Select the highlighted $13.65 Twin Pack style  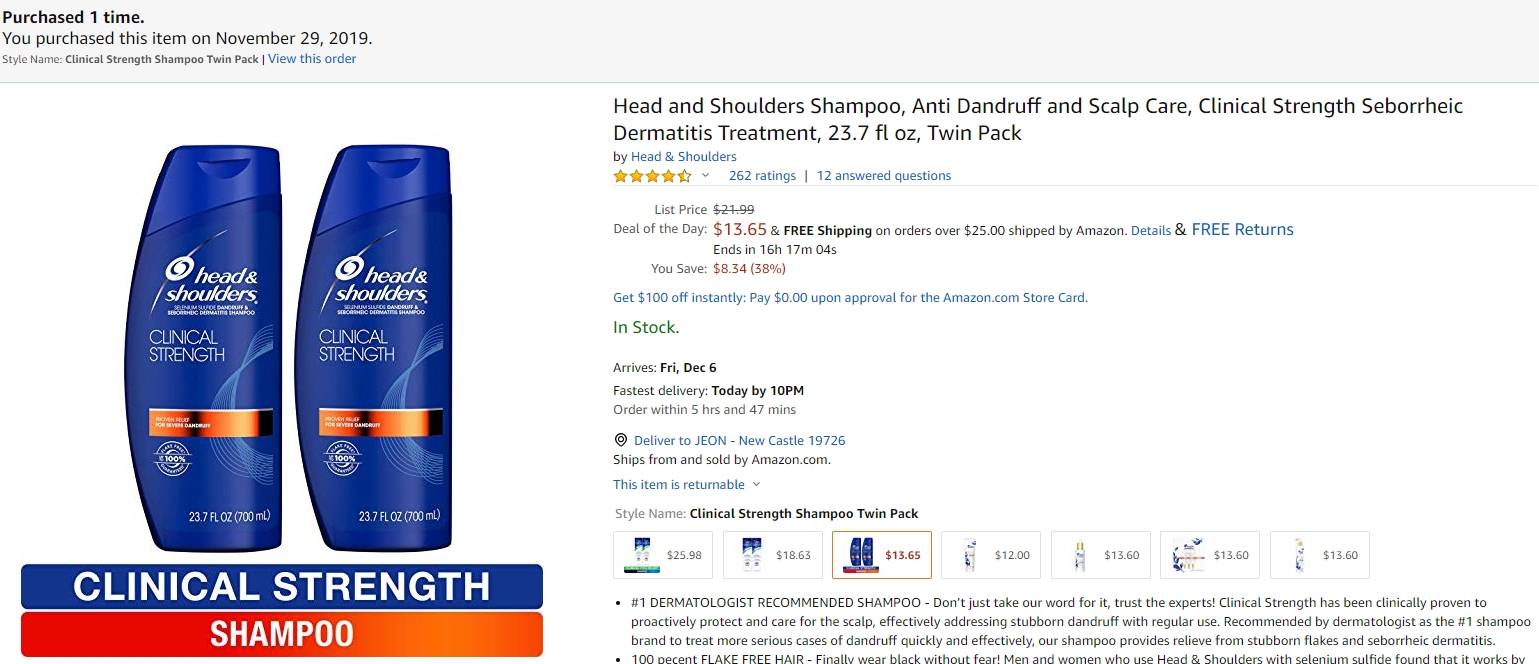882,555
